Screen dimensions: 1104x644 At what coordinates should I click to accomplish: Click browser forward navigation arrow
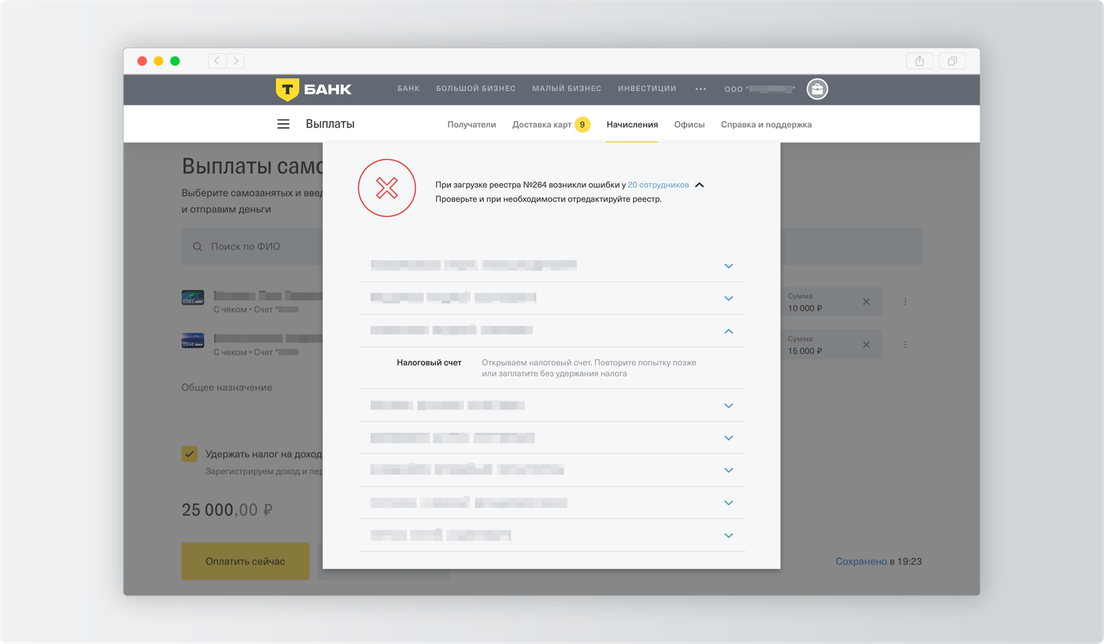point(236,61)
